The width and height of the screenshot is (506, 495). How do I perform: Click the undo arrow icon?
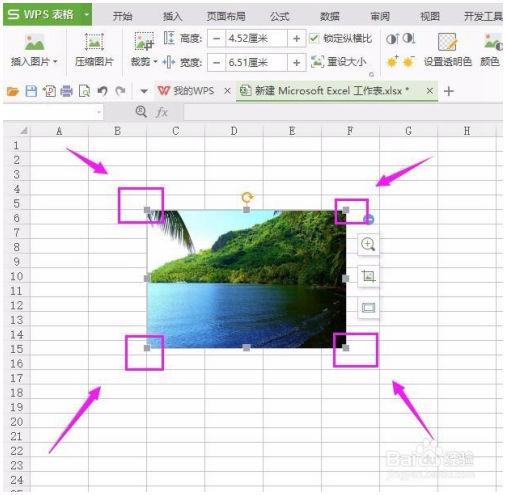click(x=102, y=91)
